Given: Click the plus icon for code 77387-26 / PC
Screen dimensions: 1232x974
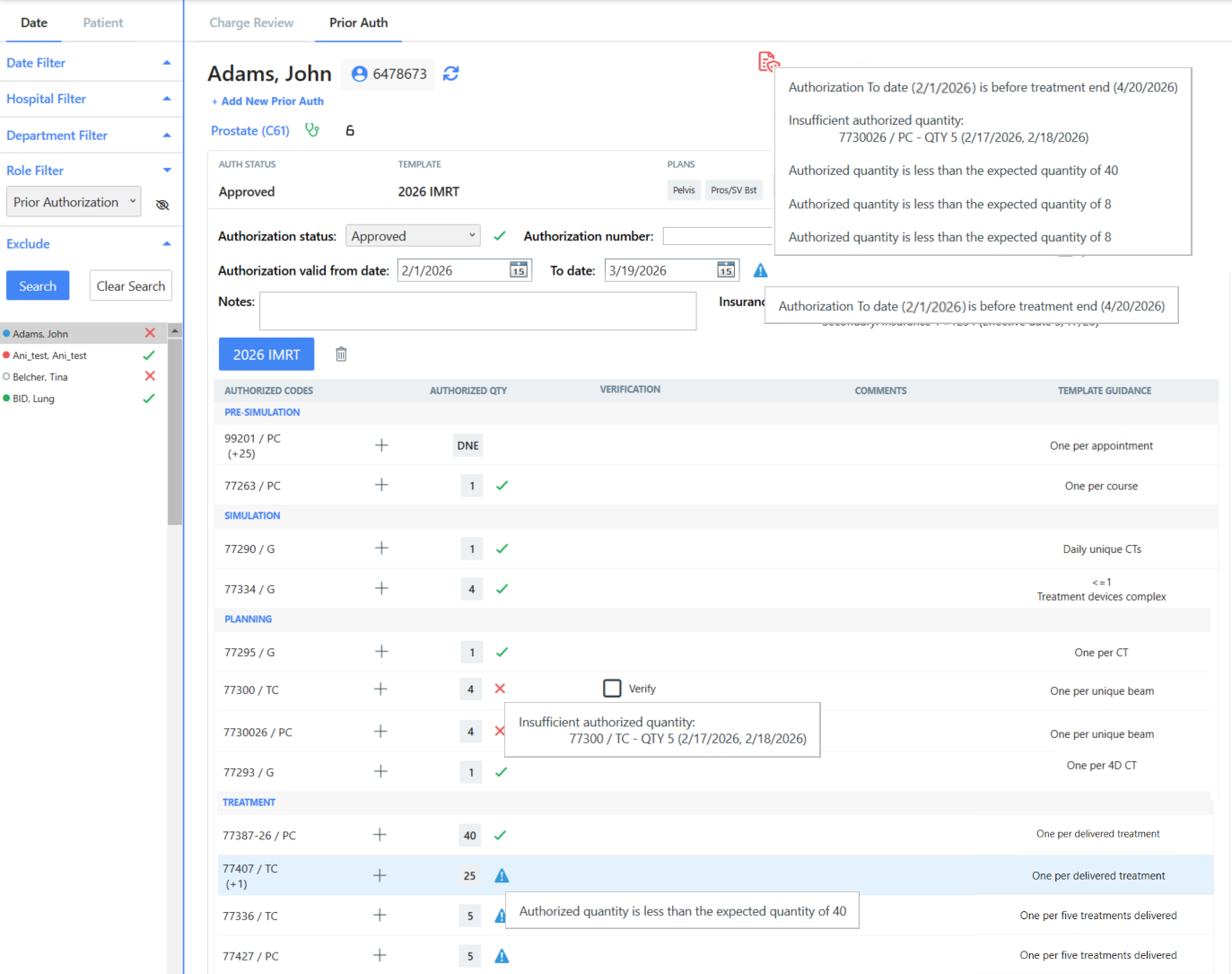Looking at the screenshot, I should [380, 834].
